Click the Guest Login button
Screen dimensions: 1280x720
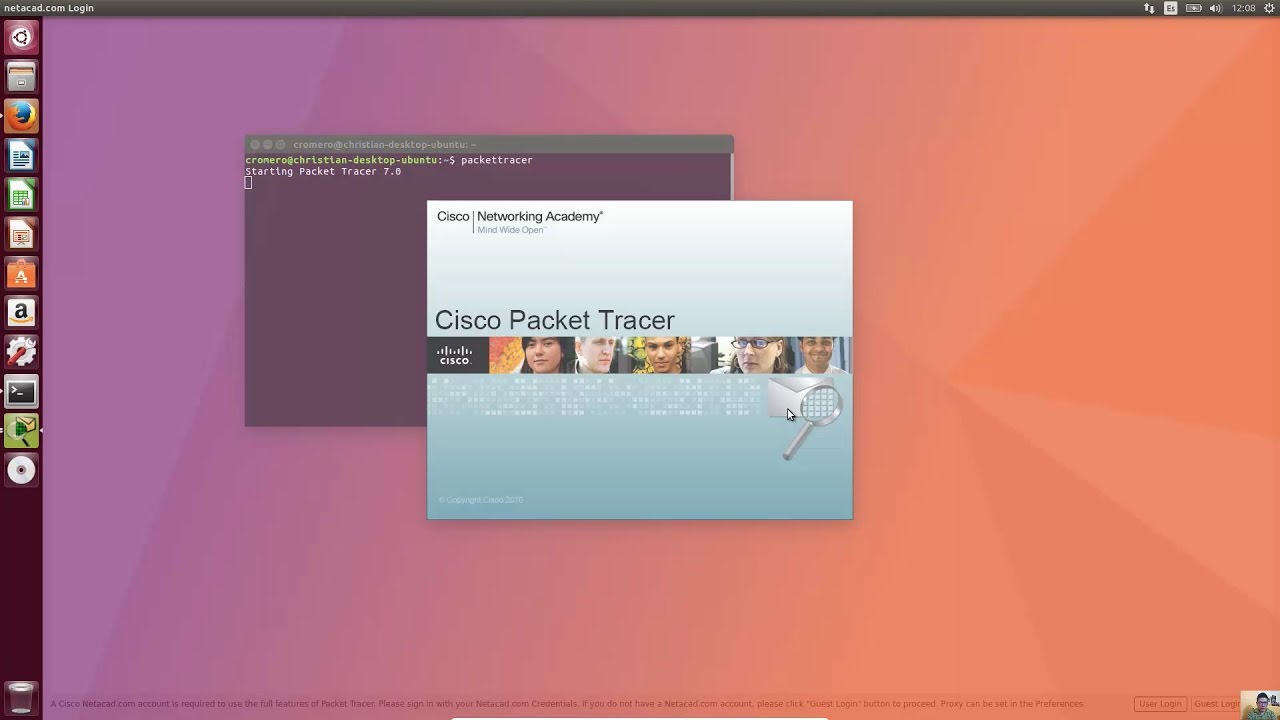click(1216, 704)
